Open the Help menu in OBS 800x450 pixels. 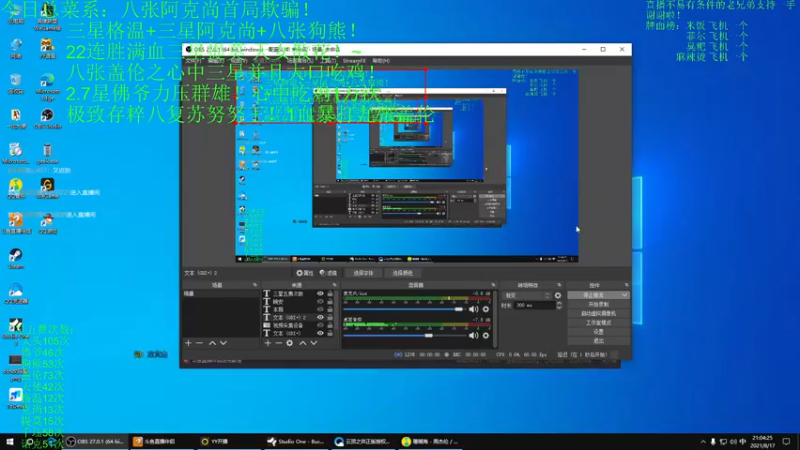point(381,61)
